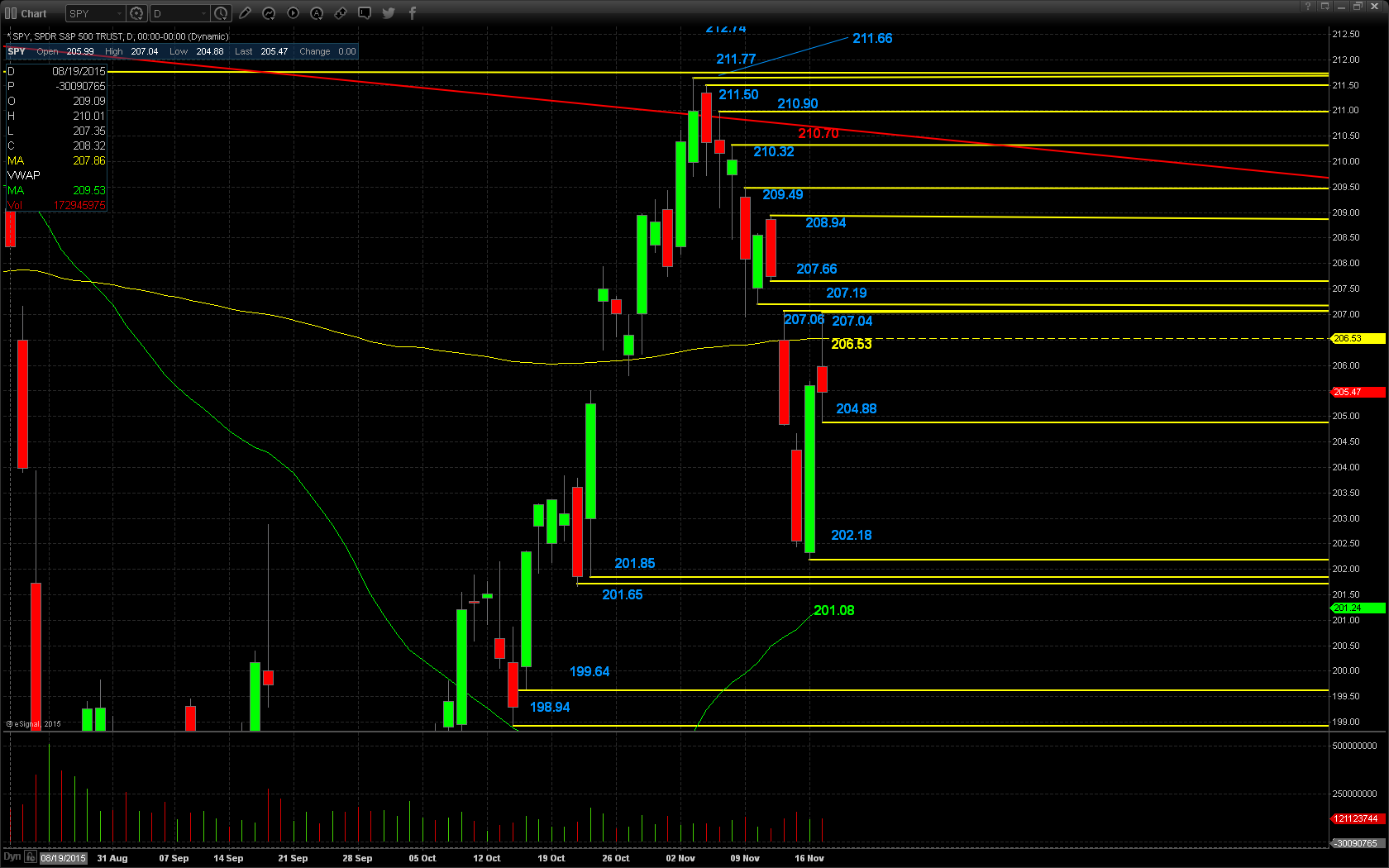
Task: Select the yellow 206.53 label
Action: pyautogui.click(x=852, y=344)
